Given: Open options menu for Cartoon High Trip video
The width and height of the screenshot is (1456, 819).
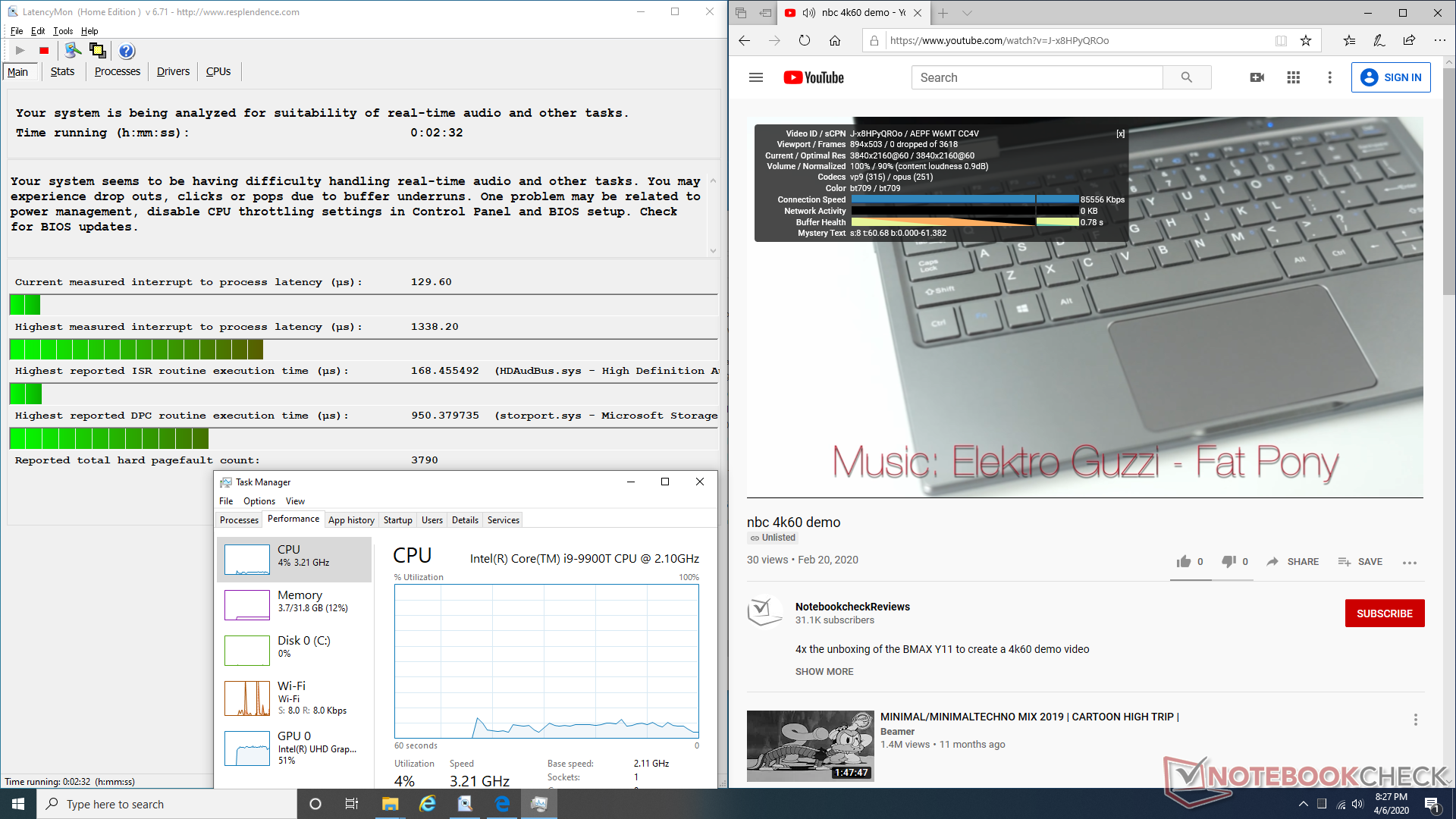Looking at the screenshot, I should pyautogui.click(x=1415, y=720).
